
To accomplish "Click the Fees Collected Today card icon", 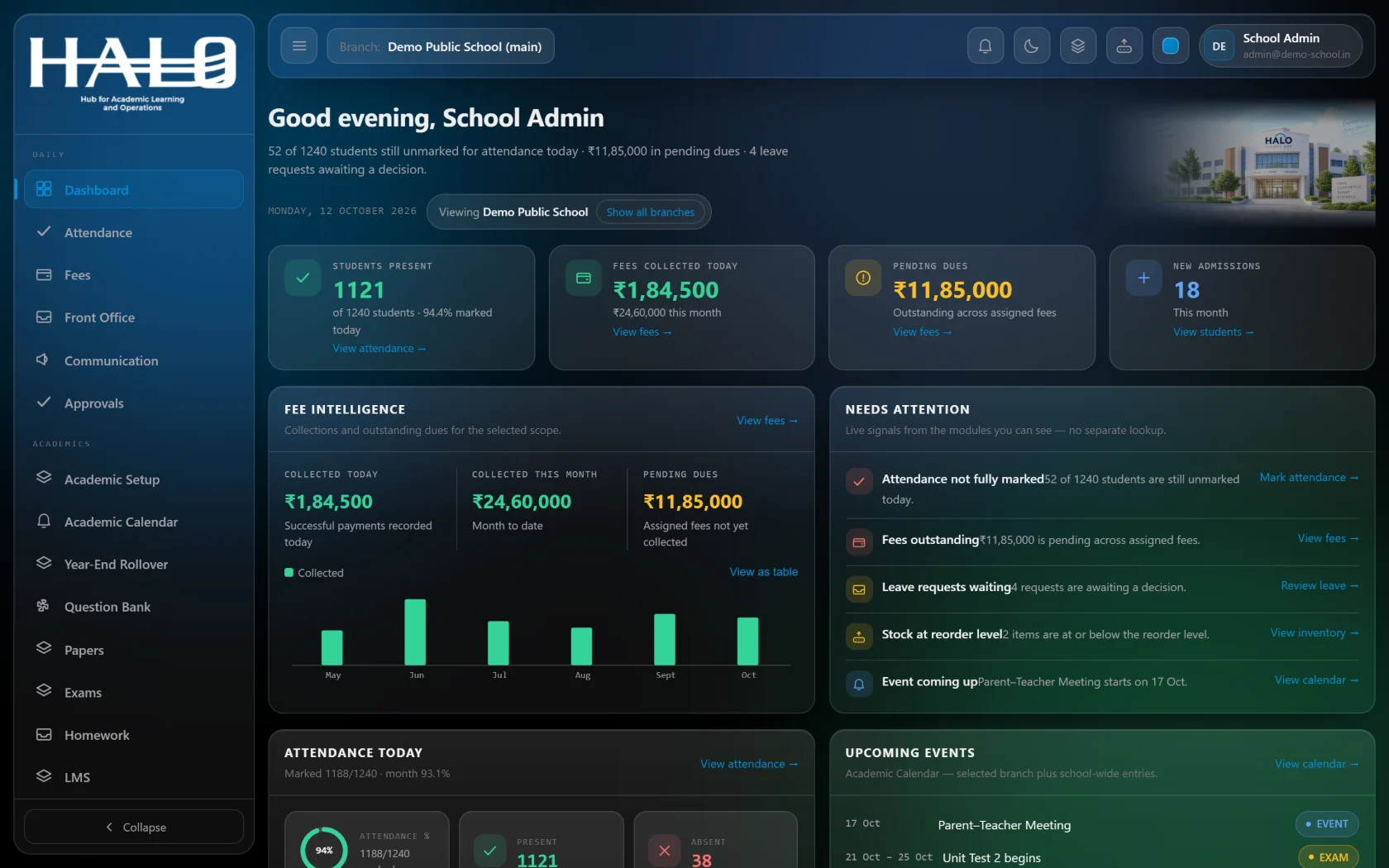I will pyautogui.click(x=583, y=278).
